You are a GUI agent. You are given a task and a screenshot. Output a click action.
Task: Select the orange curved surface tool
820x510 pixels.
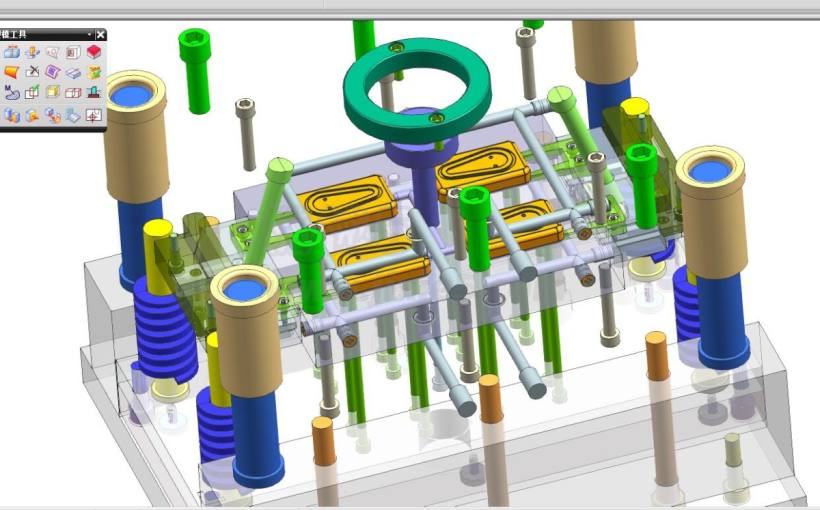click(x=12, y=72)
